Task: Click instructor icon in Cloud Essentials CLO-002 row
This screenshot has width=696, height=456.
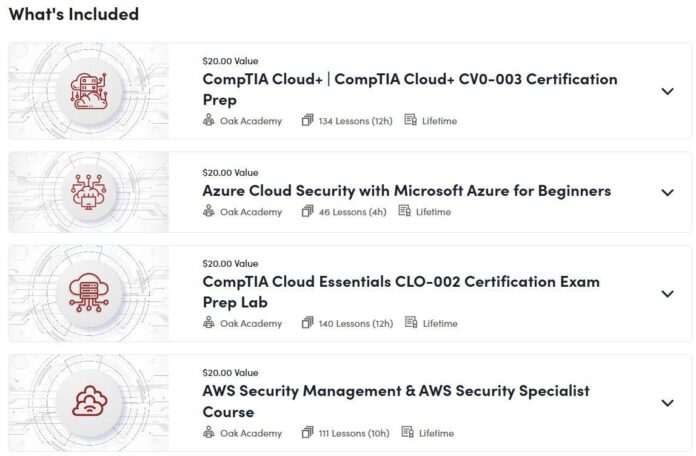Action: [209, 322]
